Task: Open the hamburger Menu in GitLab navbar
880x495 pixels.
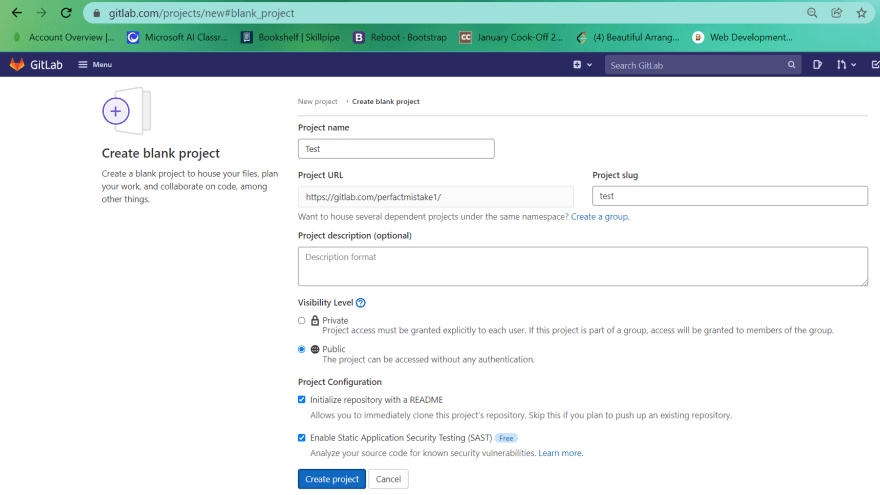Action: click(x=95, y=65)
